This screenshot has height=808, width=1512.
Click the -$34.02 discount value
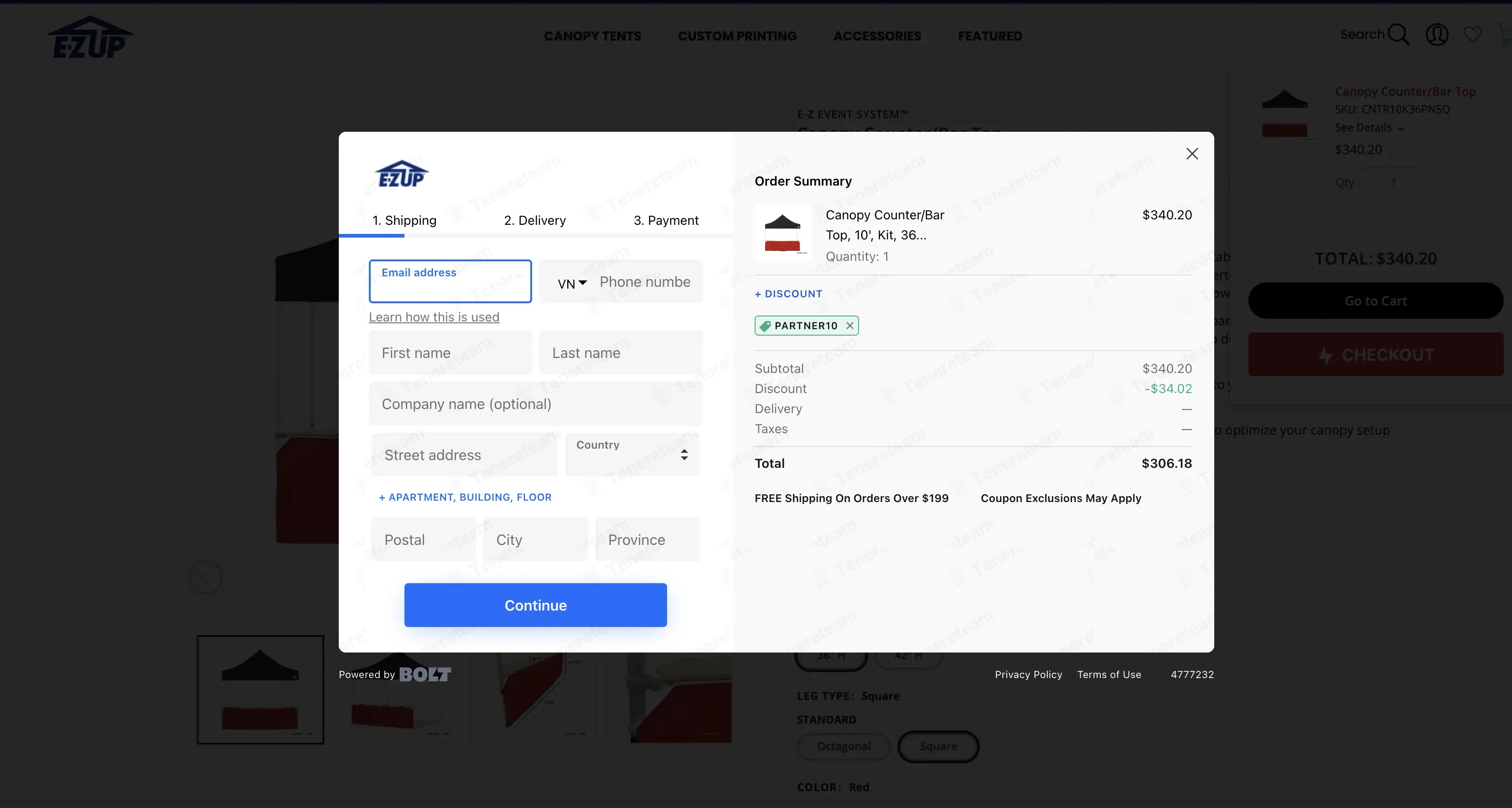(x=1168, y=388)
